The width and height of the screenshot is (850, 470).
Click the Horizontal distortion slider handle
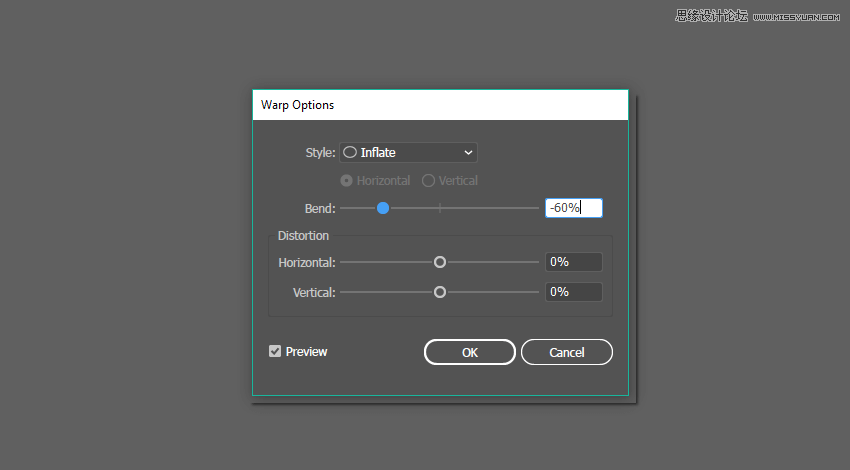coord(439,262)
